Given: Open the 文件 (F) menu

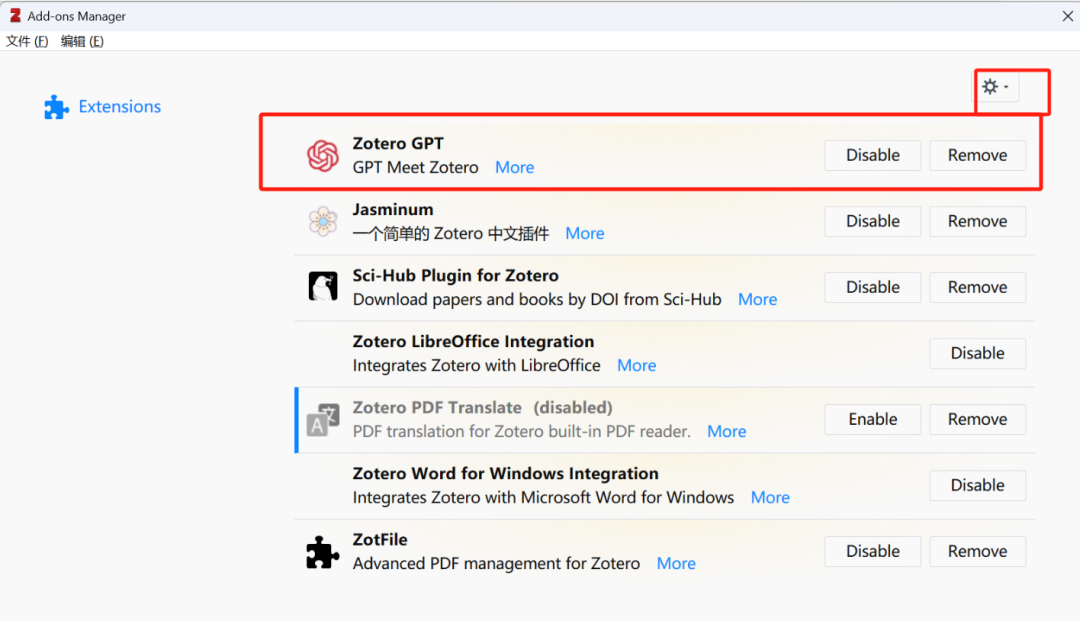Looking at the screenshot, I should (x=27, y=41).
